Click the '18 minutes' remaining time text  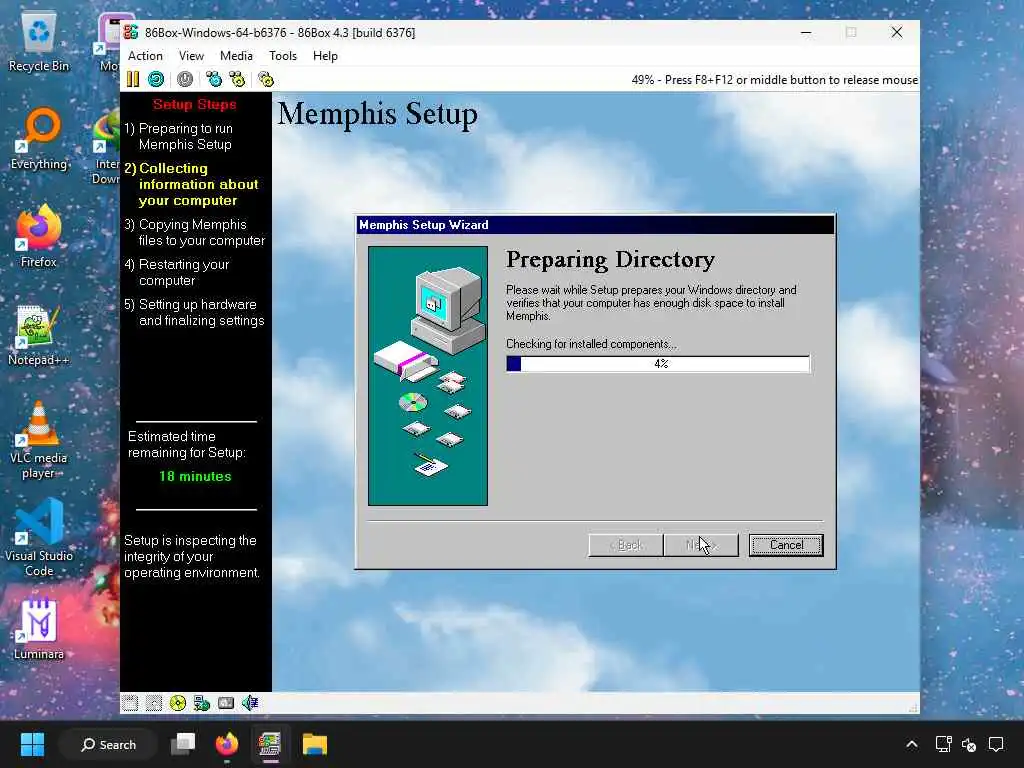(x=195, y=476)
